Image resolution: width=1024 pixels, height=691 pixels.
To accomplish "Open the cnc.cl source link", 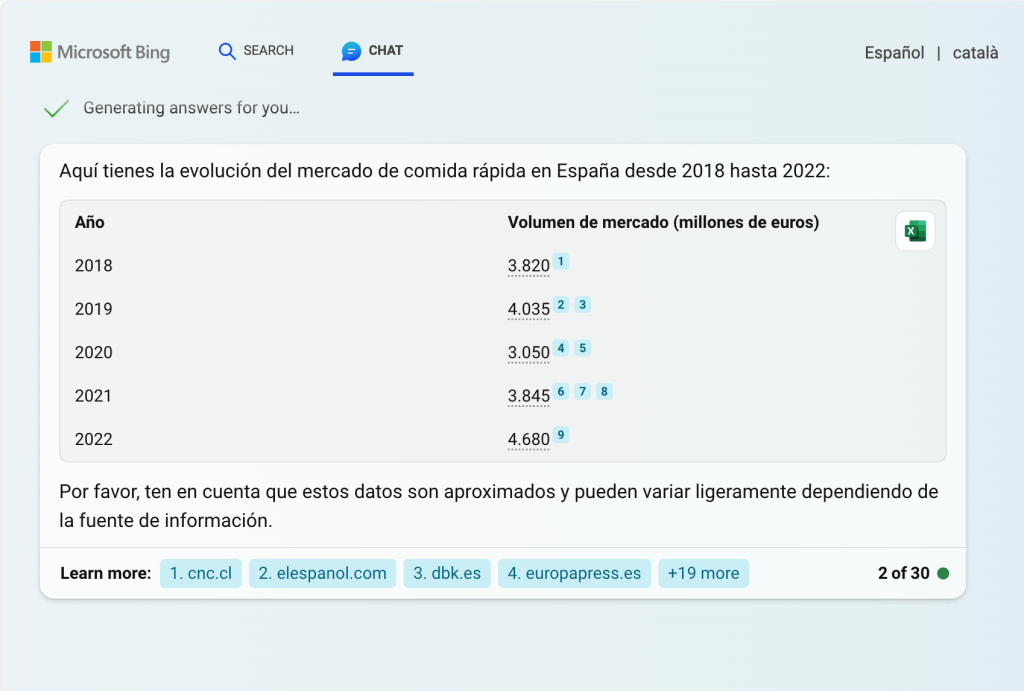I will point(201,573).
